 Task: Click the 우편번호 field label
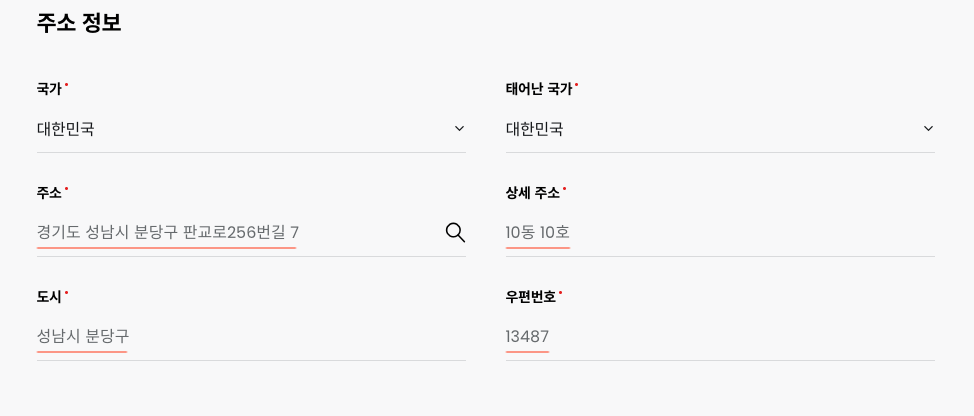pos(531,297)
